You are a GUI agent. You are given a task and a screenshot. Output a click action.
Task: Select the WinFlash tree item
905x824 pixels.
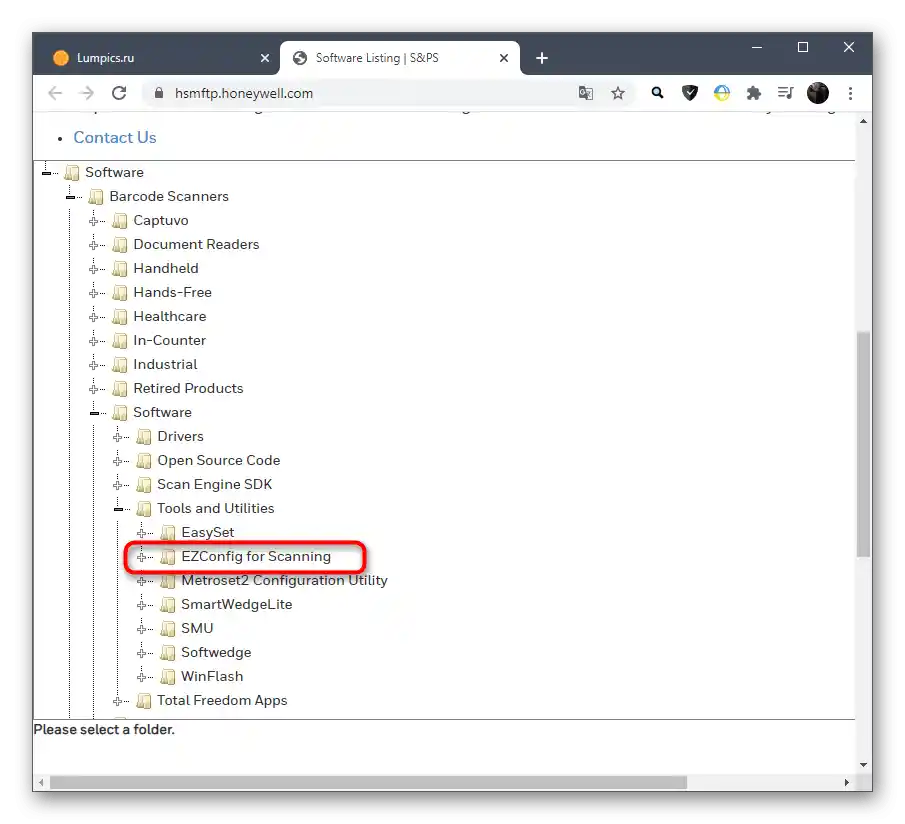212,676
